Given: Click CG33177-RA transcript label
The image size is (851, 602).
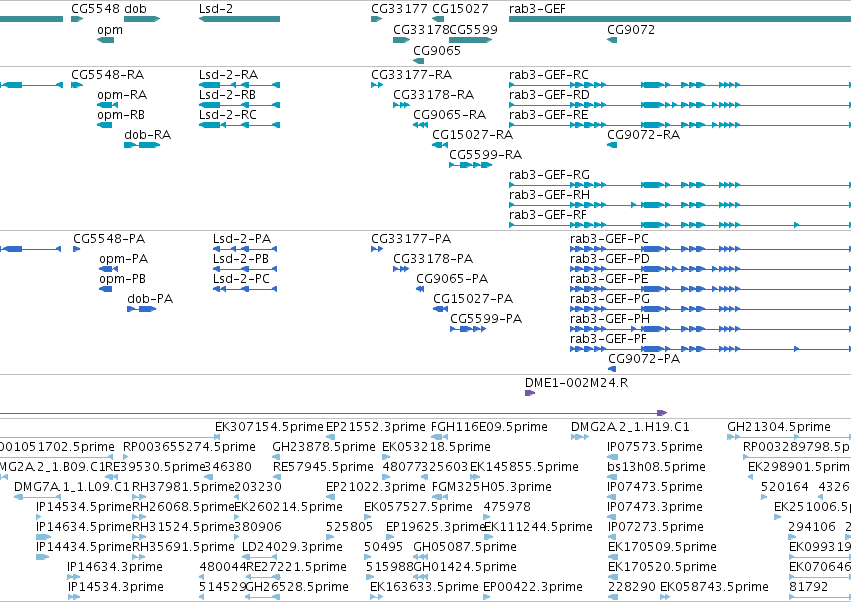Looking at the screenshot, I should (411, 75).
